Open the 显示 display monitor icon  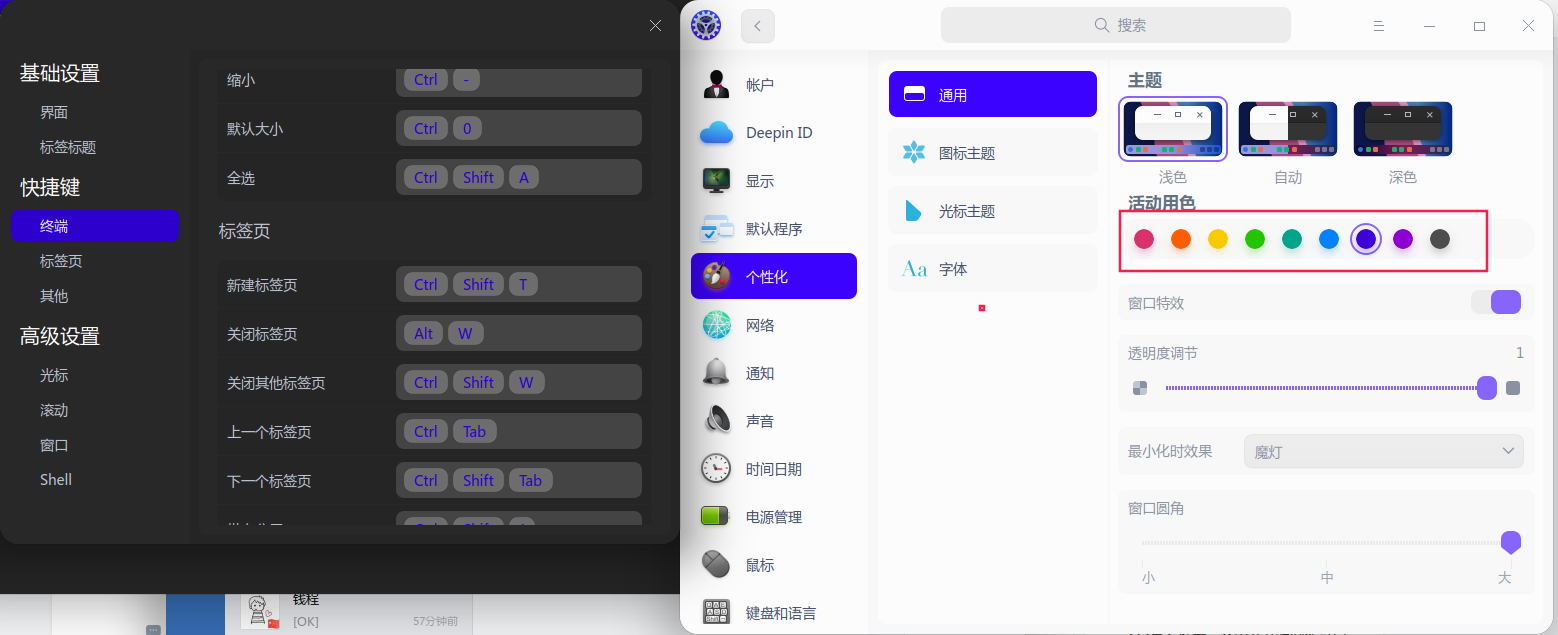pyautogui.click(x=716, y=181)
